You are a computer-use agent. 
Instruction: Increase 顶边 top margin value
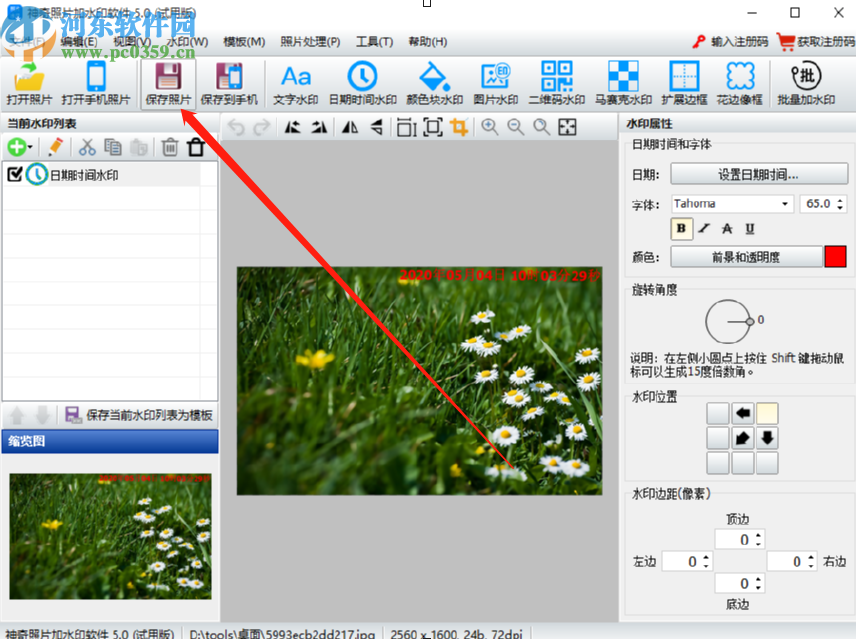758,536
